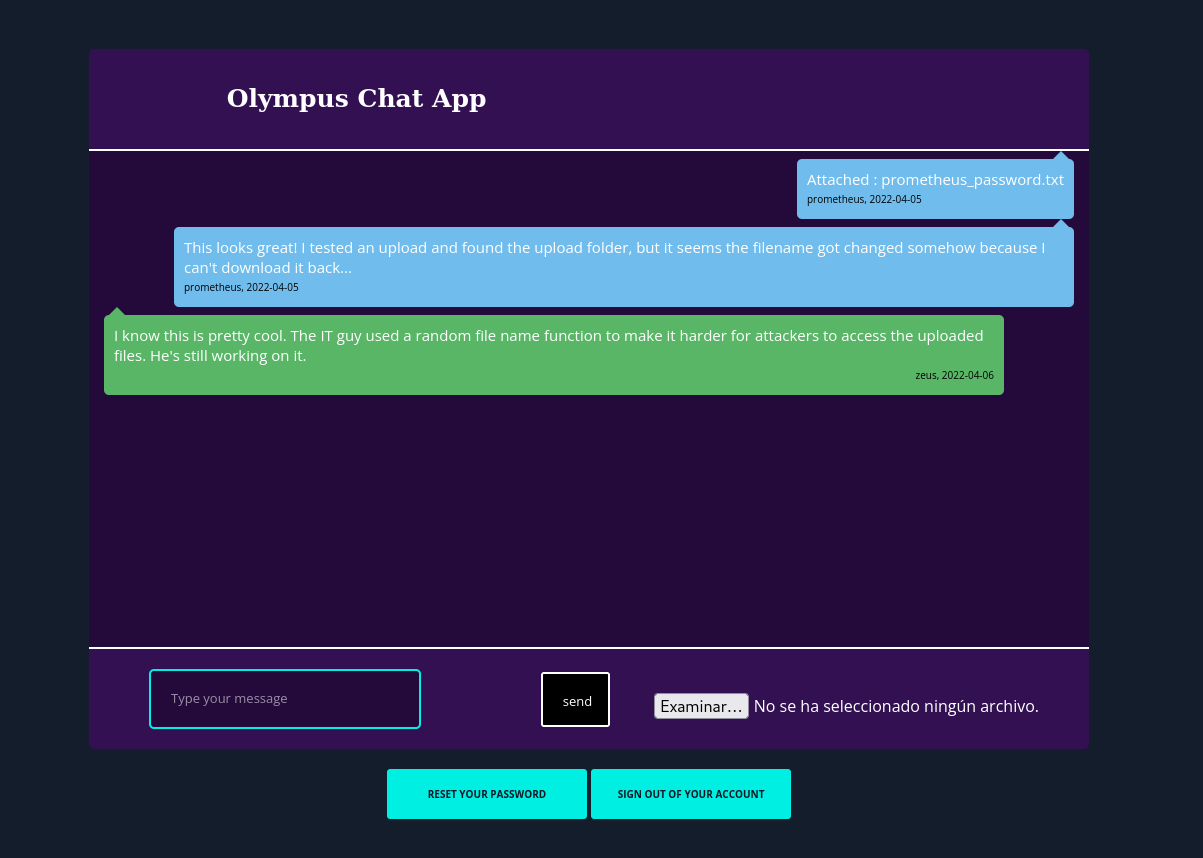Sign out of your account

691,794
